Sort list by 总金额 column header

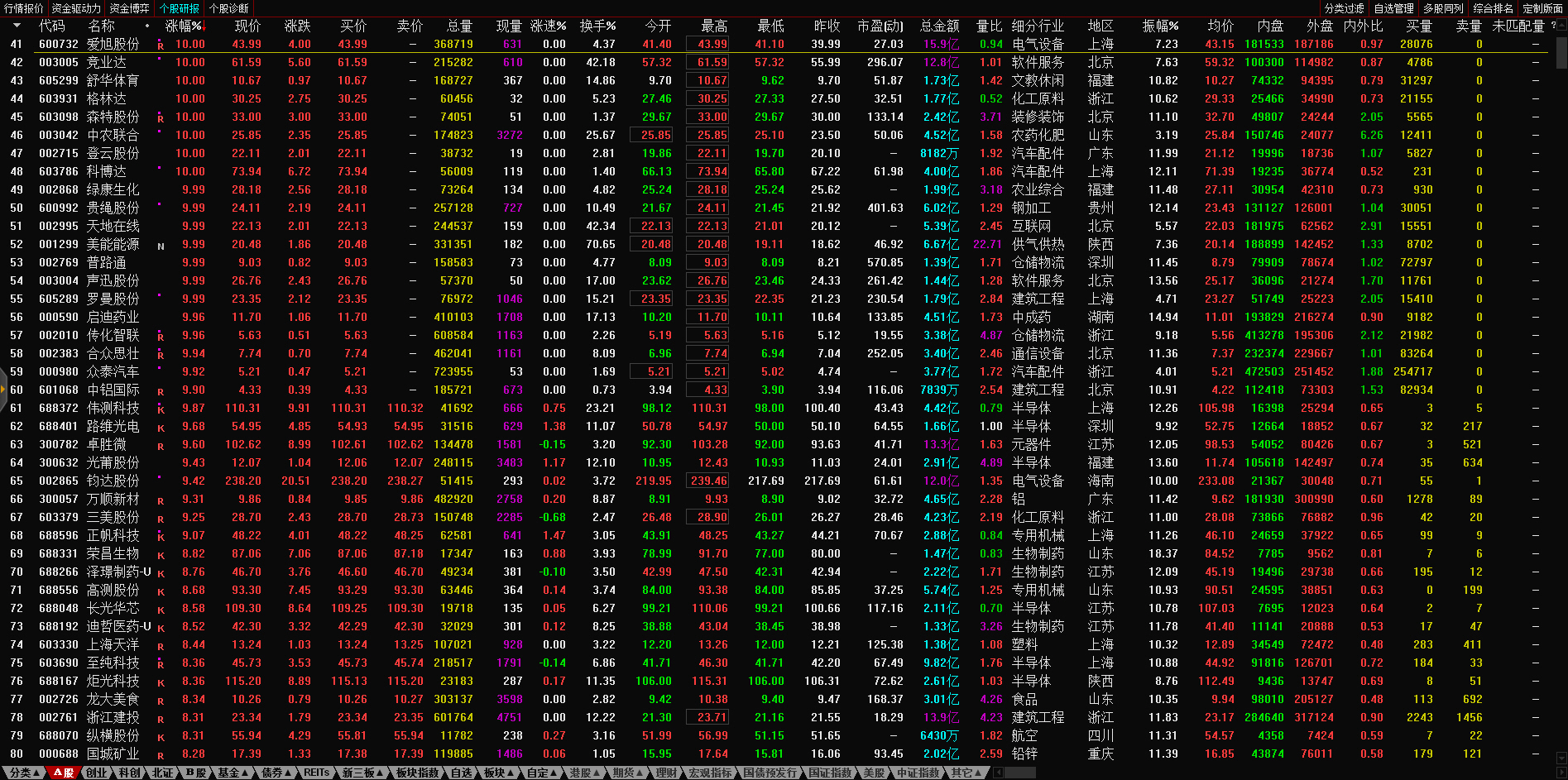pos(939,26)
